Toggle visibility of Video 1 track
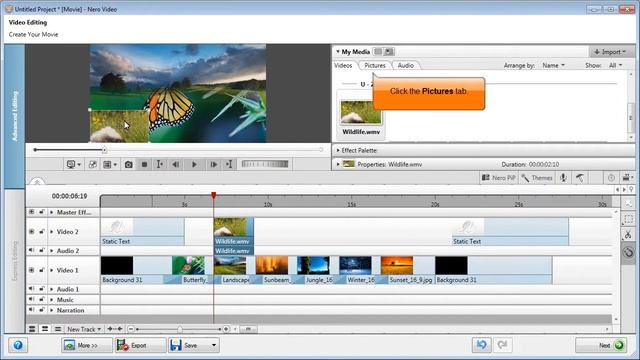Viewport: 640px width, 360px height. (x=31, y=270)
